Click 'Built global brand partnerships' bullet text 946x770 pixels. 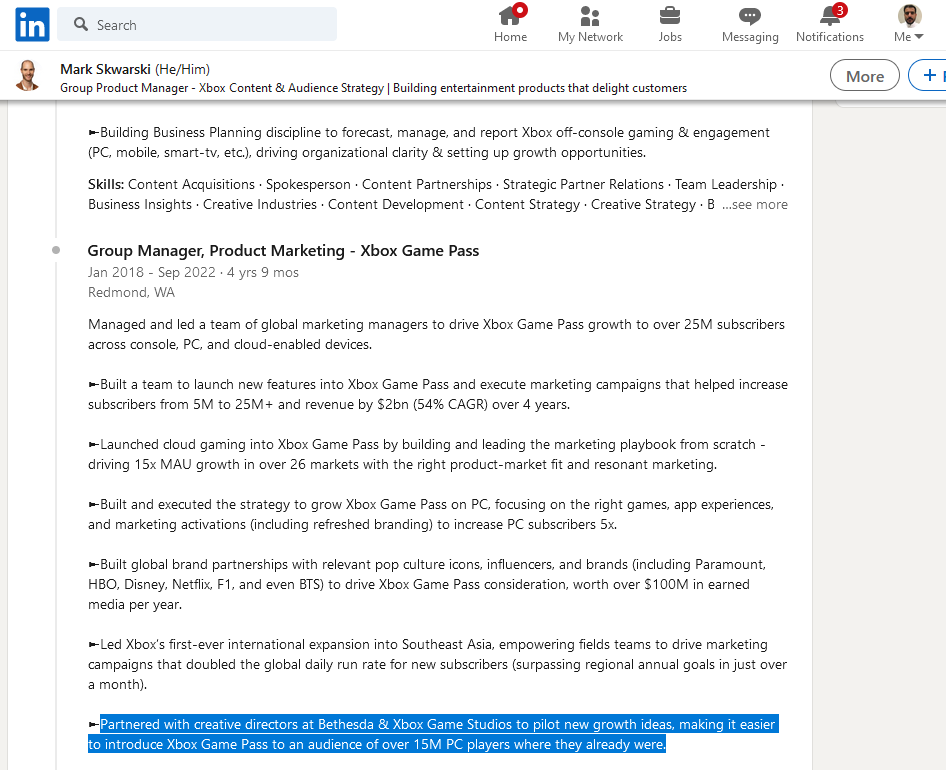pyautogui.click(x=427, y=584)
